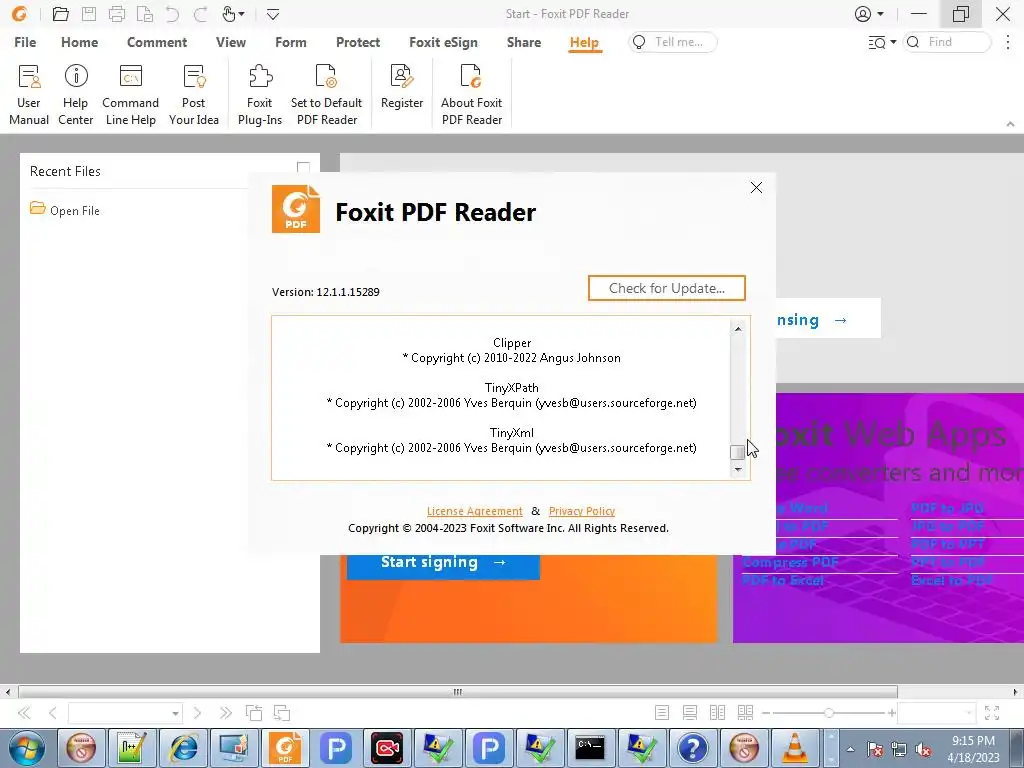The width and height of the screenshot is (1024, 768).
Task: Open Command Line Help
Action: point(131,95)
